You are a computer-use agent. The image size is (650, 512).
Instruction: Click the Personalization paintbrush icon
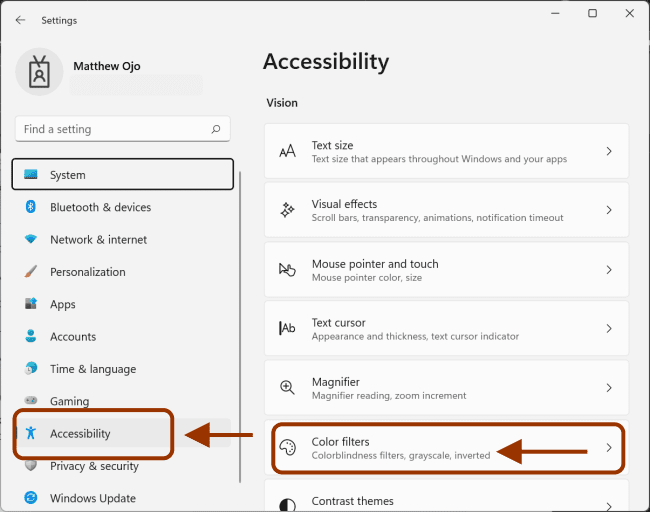pyautogui.click(x=31, y=272)
